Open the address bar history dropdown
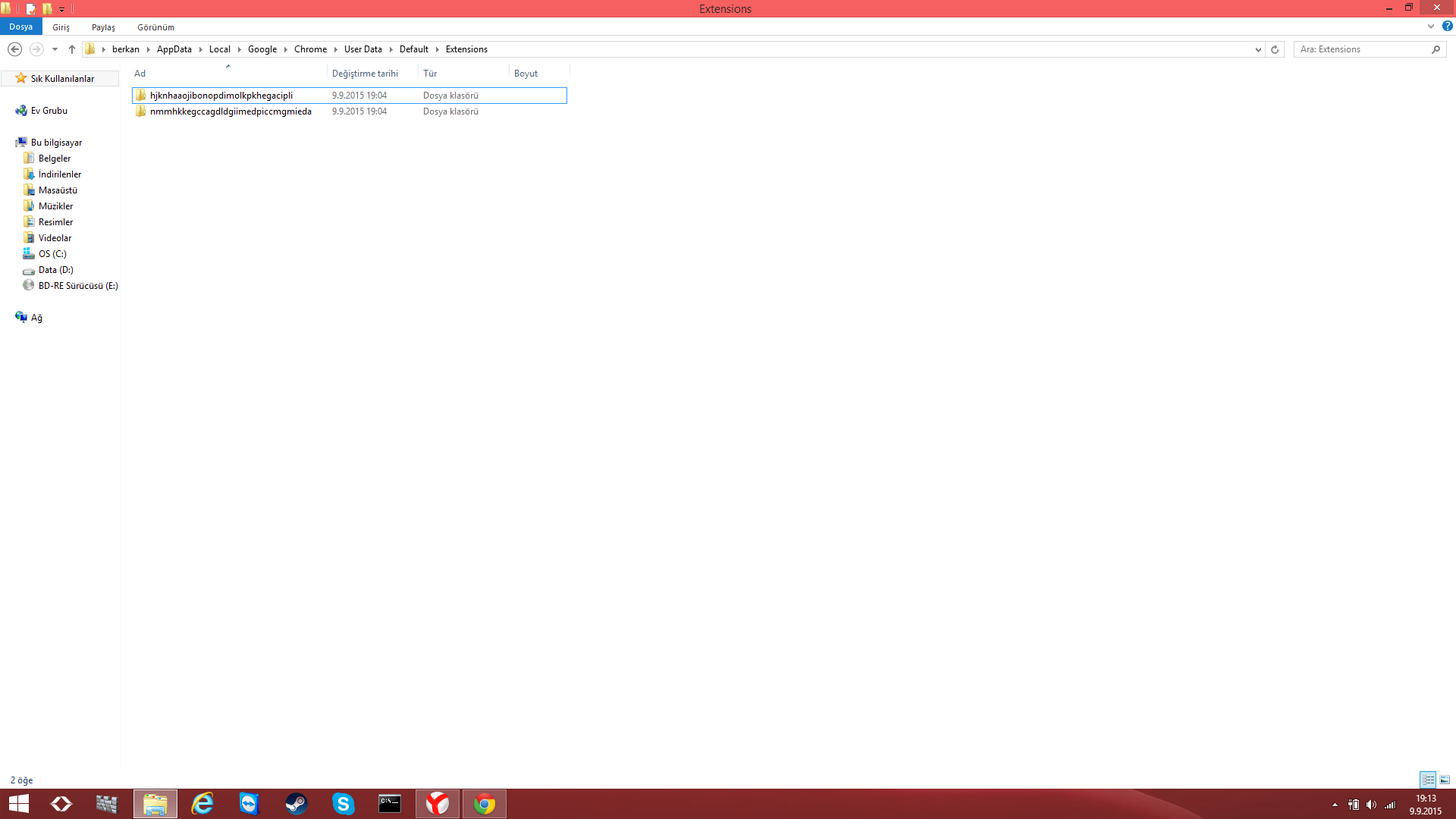The image size is (1456, 819). 1258,49
